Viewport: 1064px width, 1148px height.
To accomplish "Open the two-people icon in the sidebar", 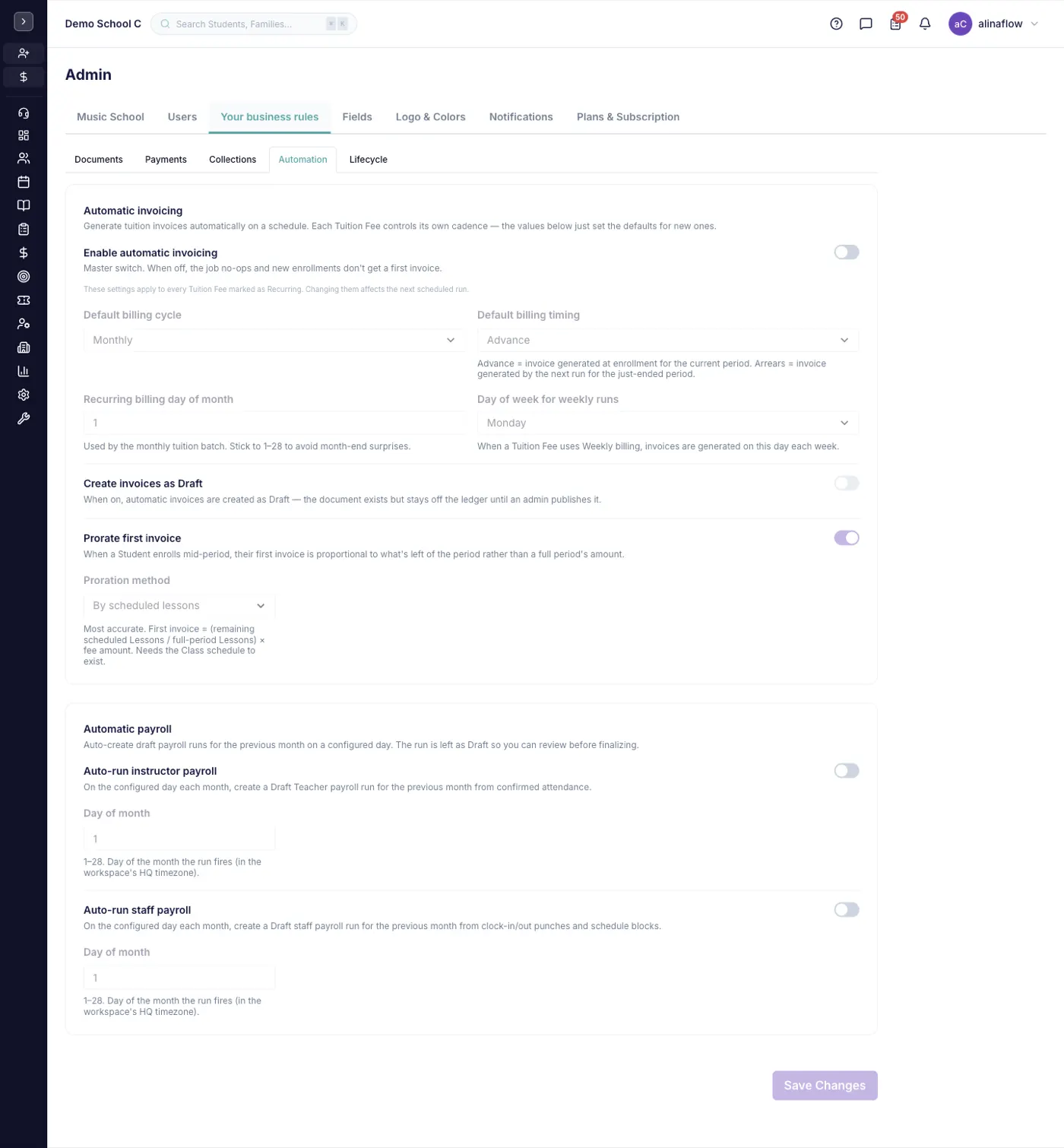I will (24, 158).
